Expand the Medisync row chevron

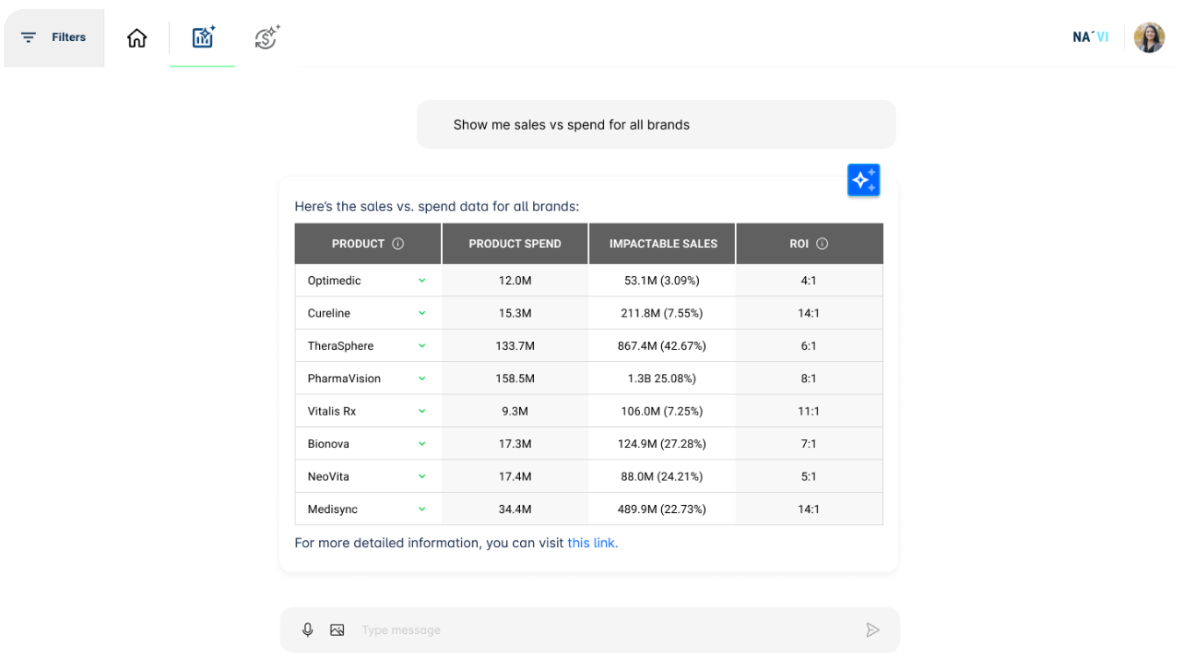pos(422,509)
